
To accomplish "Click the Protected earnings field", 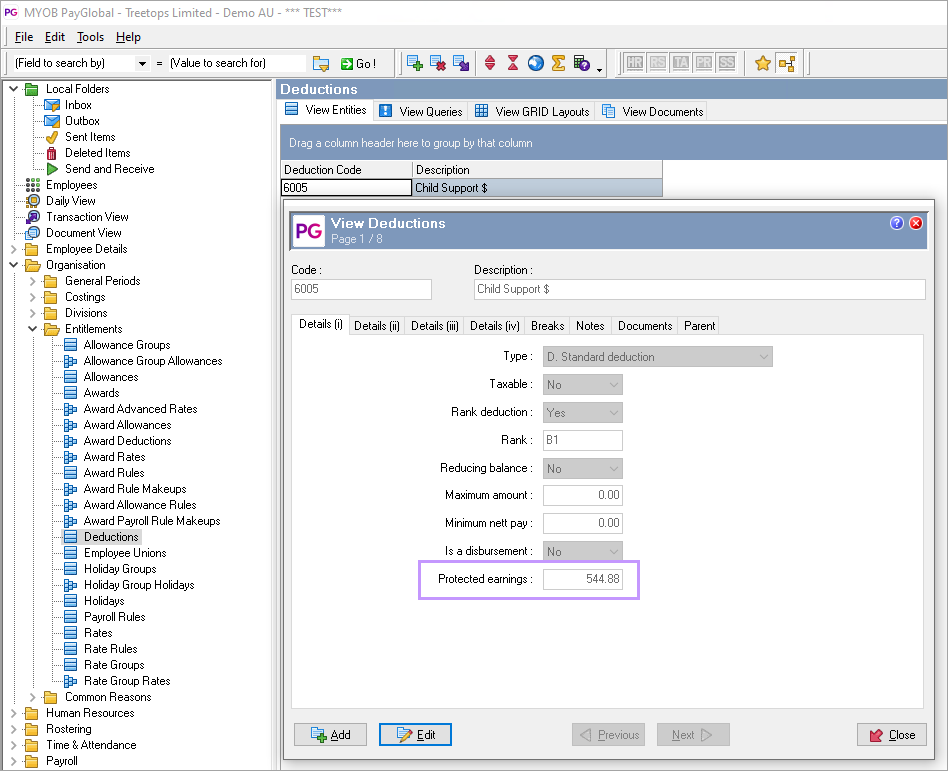I will coord(583,580).
